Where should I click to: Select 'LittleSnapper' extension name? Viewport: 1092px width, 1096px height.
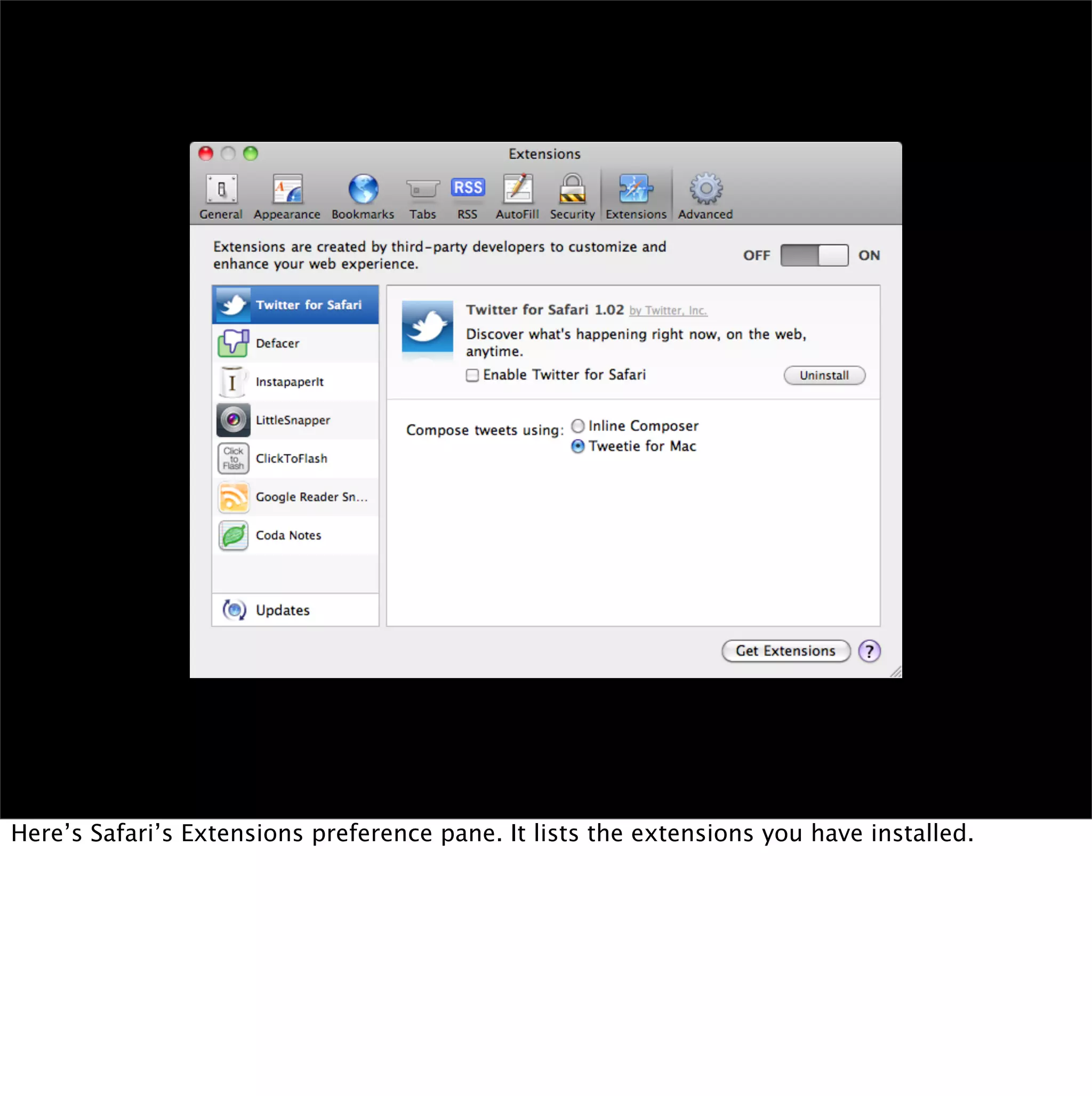[x=293, y=420]
